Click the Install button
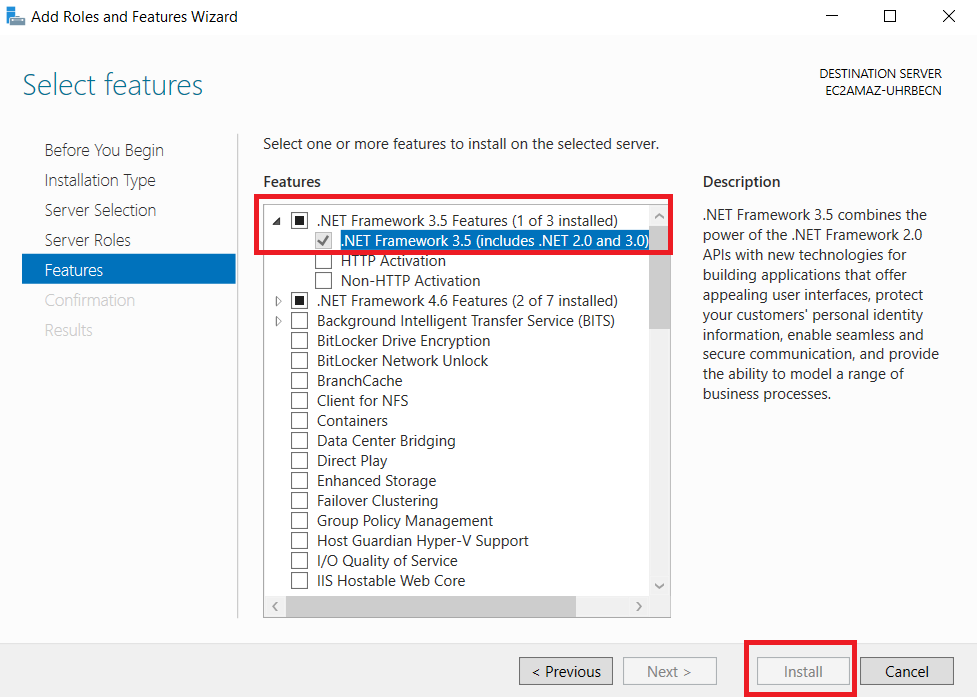This screenshot has width=977, height=697. (803, 671)
